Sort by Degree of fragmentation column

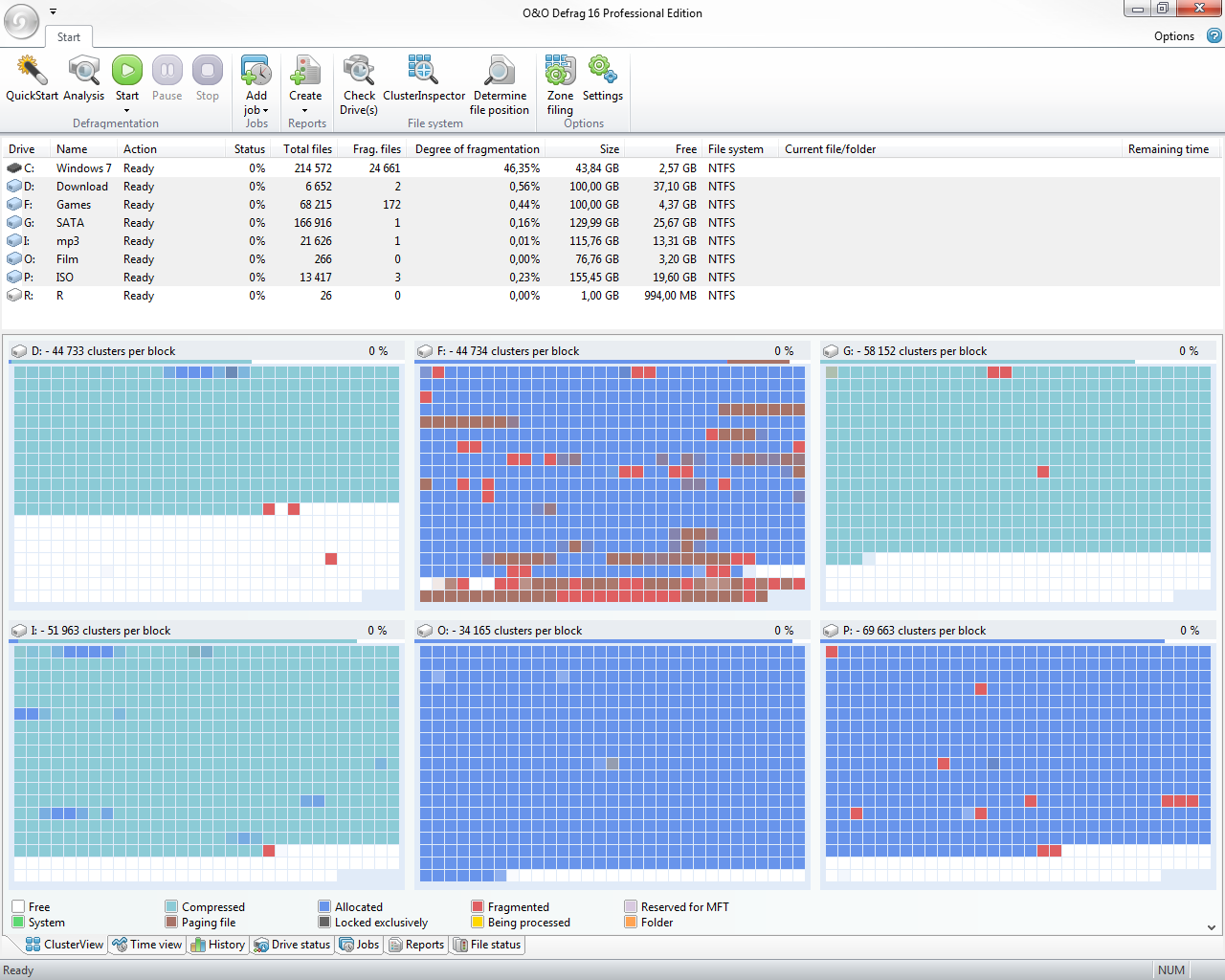477,149
